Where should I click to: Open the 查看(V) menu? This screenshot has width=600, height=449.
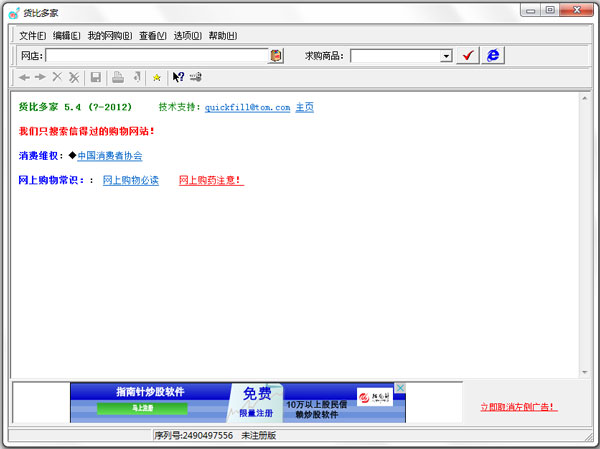pos(153,36)
